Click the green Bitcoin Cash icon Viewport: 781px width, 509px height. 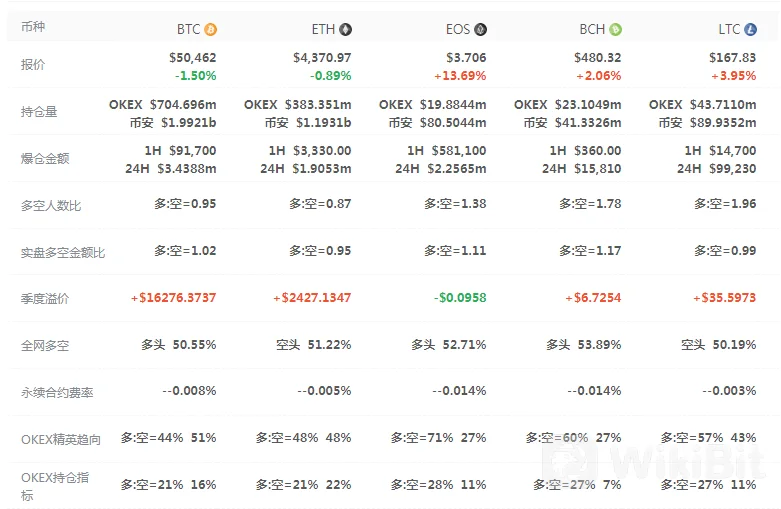click(x=616, y=30)
